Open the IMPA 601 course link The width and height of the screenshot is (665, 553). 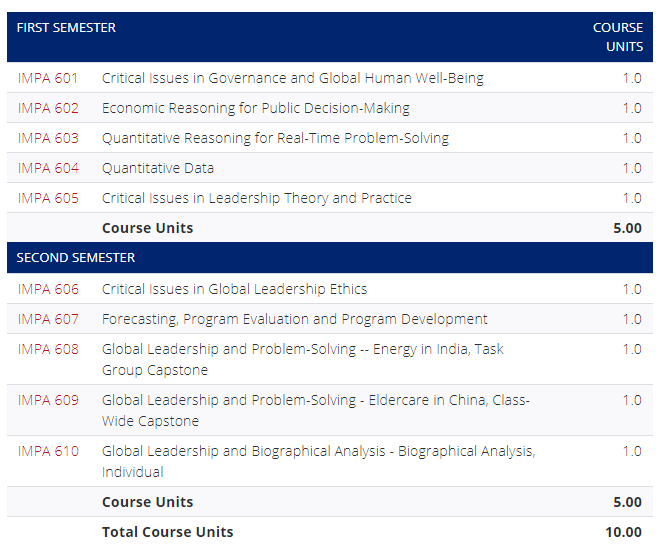(48, 78)
